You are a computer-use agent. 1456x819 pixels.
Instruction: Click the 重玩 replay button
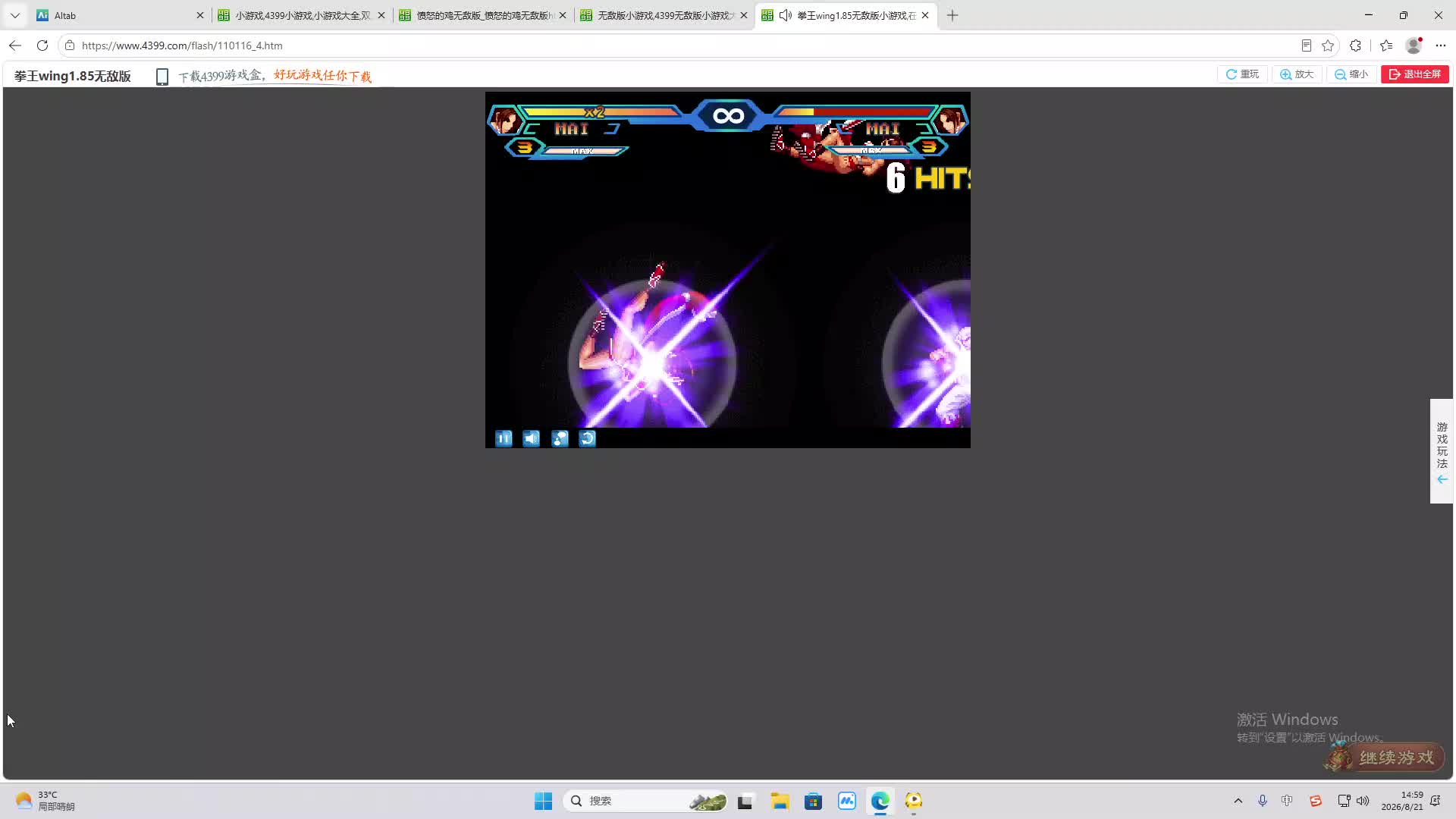(x=1242, y=74)
